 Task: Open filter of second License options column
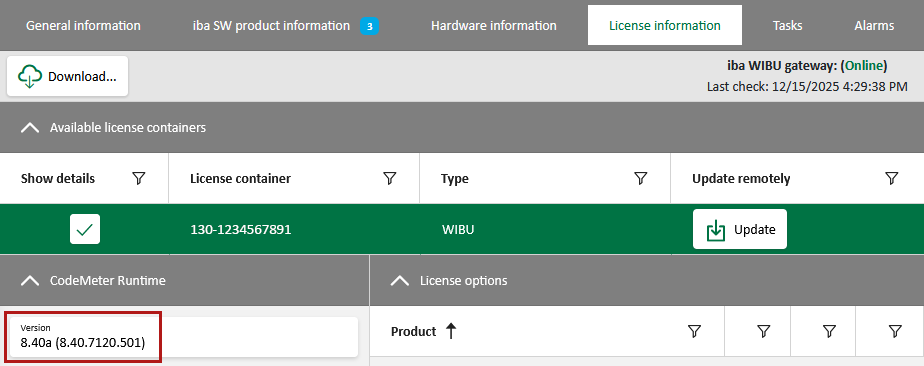coord(763,331)
